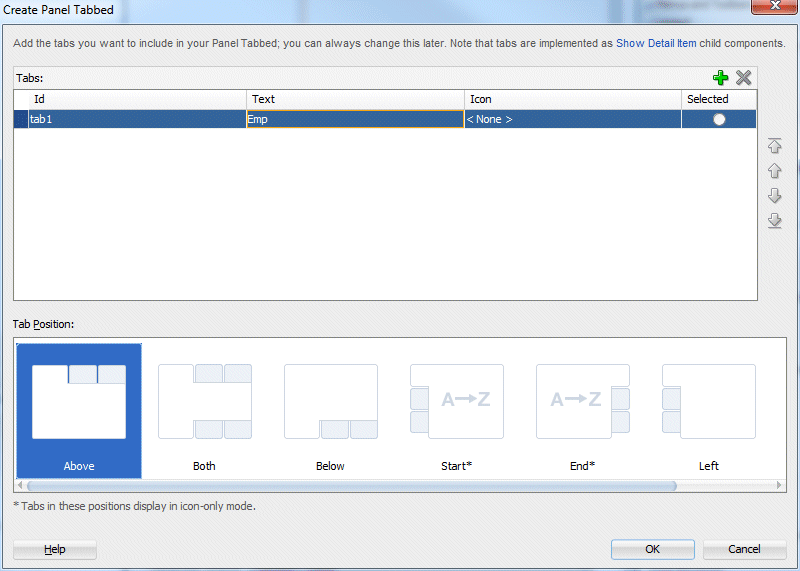The width and height of the screenshot is (800, 571).
Task: Click the left scroll arrow of Tab Position list
Action: pos(20,485)
